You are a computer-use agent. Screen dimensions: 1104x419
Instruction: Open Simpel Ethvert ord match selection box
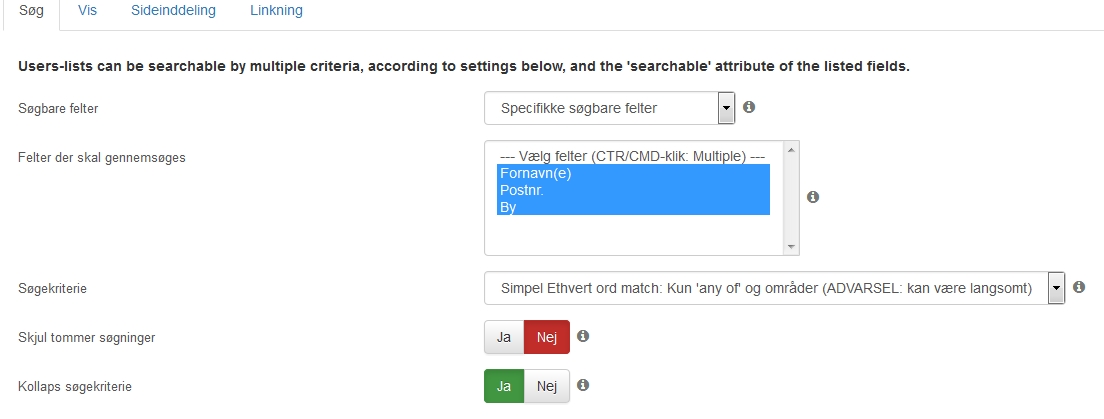pos(774,288)
